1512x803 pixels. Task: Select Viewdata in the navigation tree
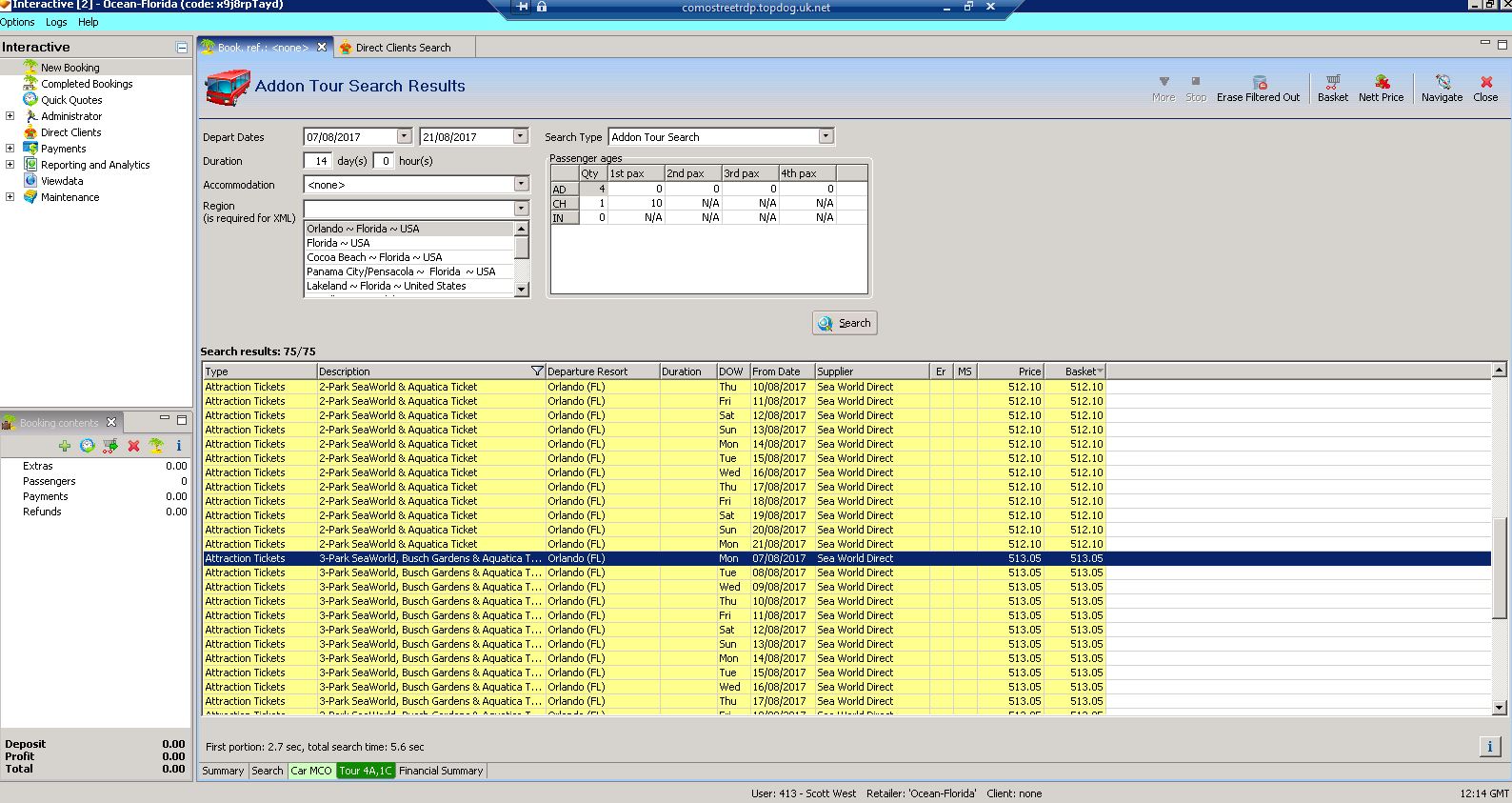click(62, 181)
